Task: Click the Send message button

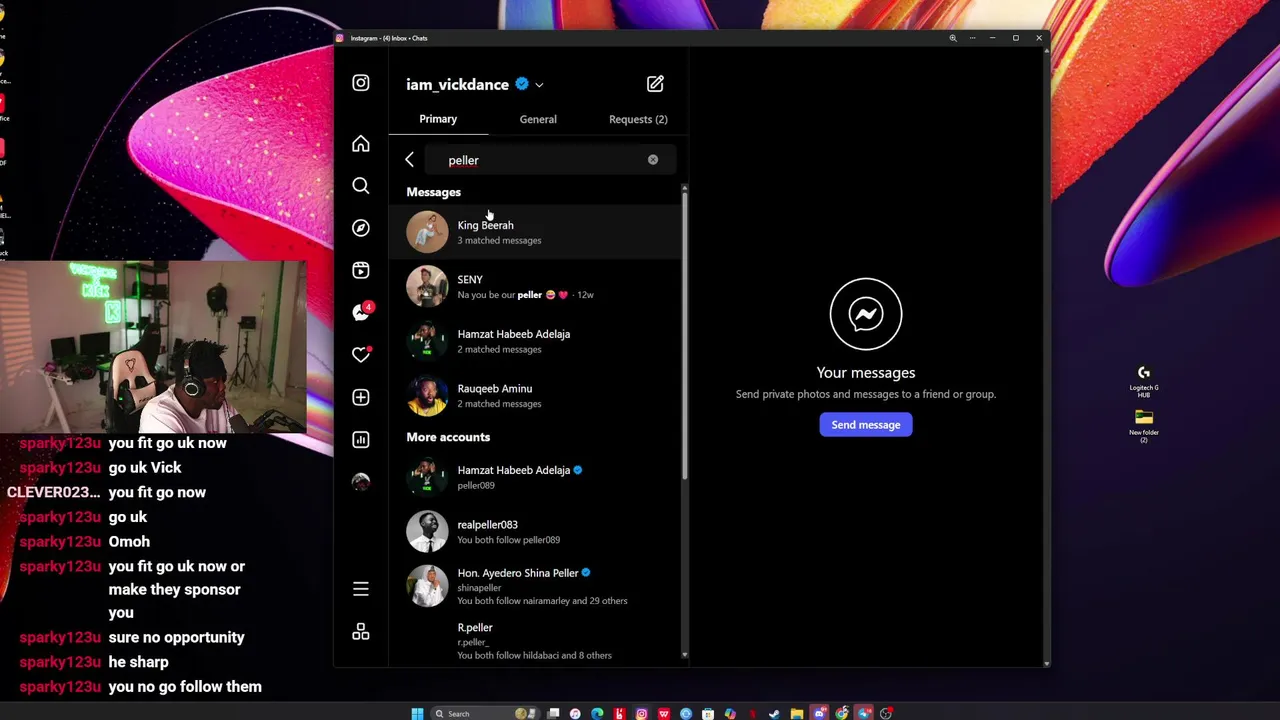Action: (x=866, y=425)
